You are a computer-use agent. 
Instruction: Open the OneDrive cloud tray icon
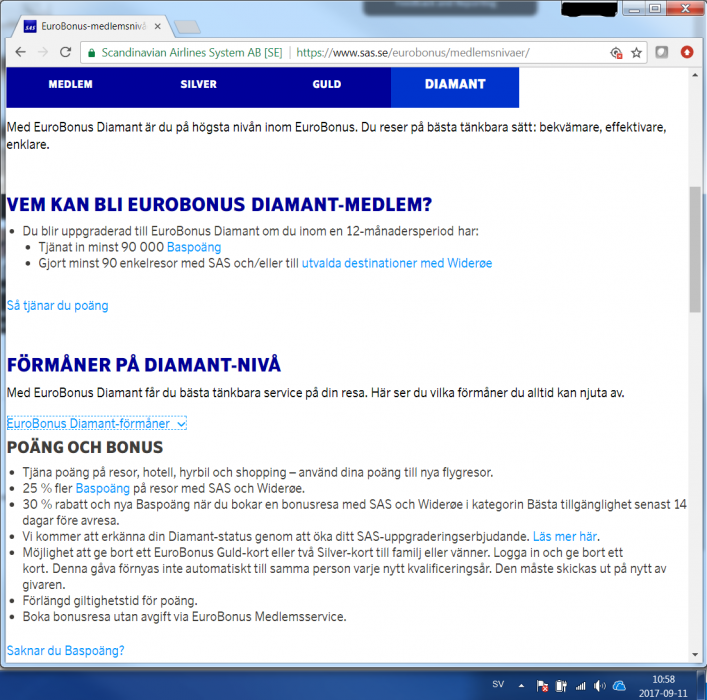[619, 686]
